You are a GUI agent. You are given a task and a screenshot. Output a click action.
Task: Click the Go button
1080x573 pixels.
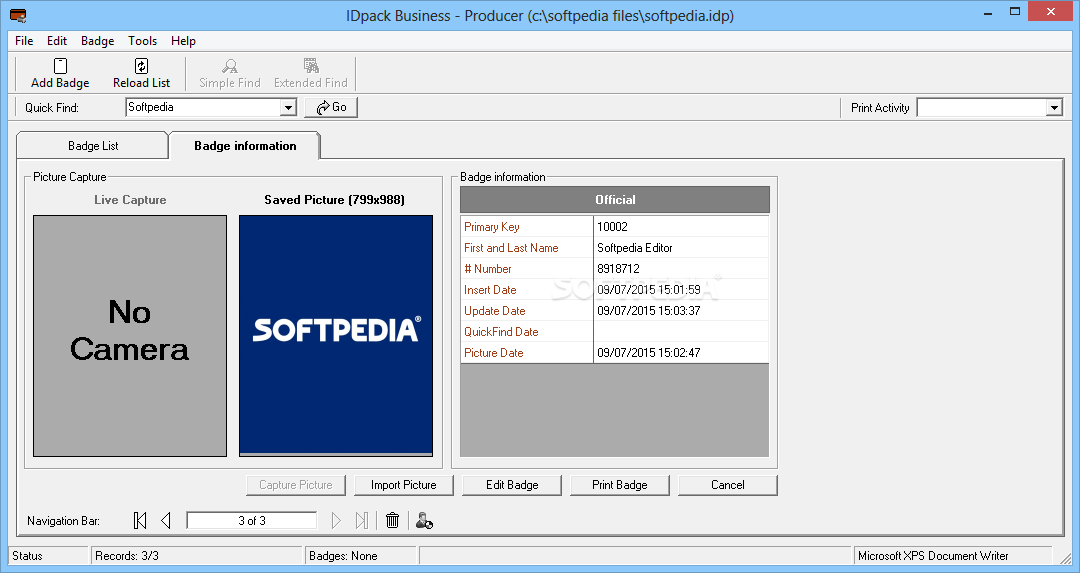(x=331, y=107)
